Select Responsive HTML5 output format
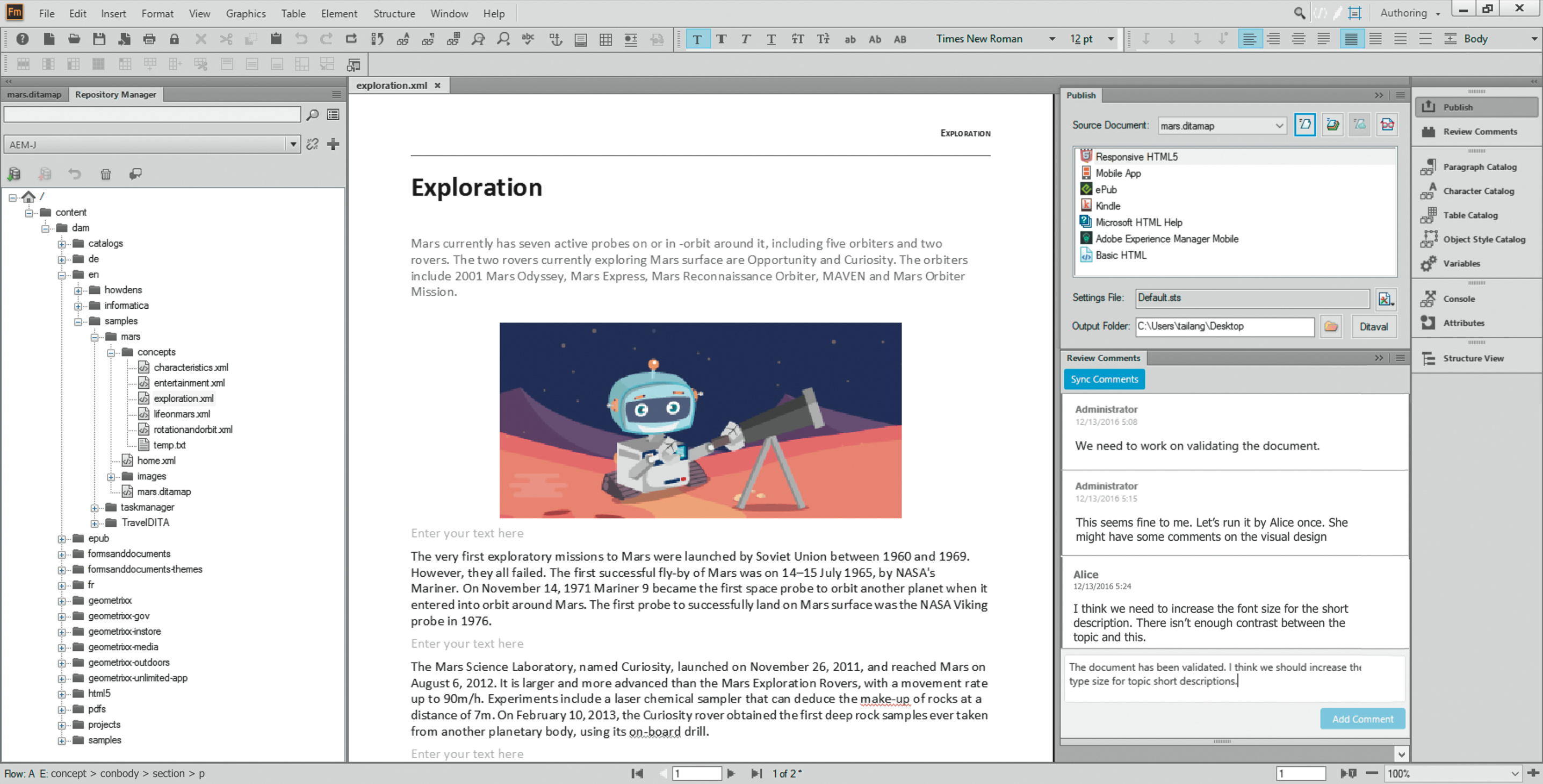 click(1136, 157)
